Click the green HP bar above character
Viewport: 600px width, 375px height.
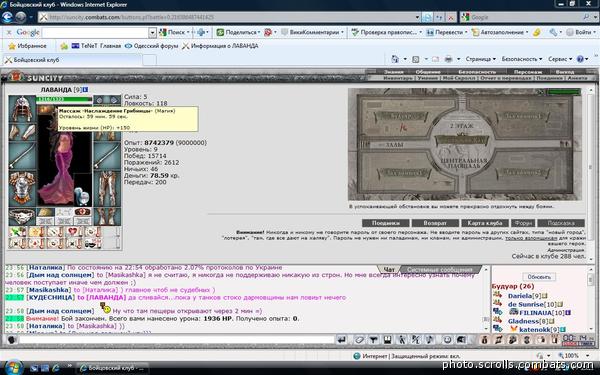pyautogui.click(x=64, y=99)
